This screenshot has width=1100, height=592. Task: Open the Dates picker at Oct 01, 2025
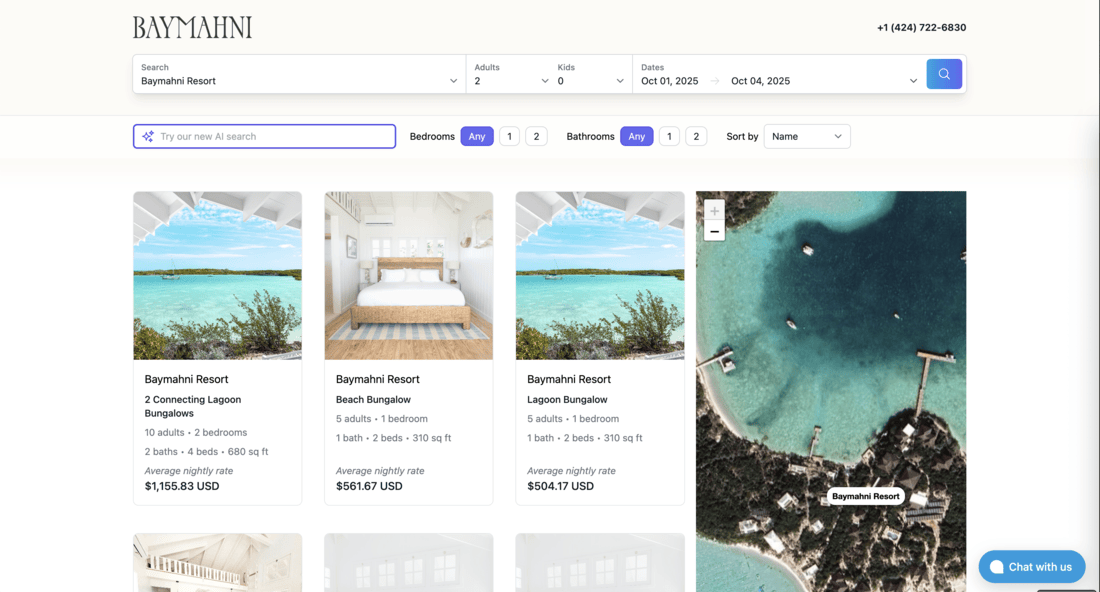coord(670,81)
